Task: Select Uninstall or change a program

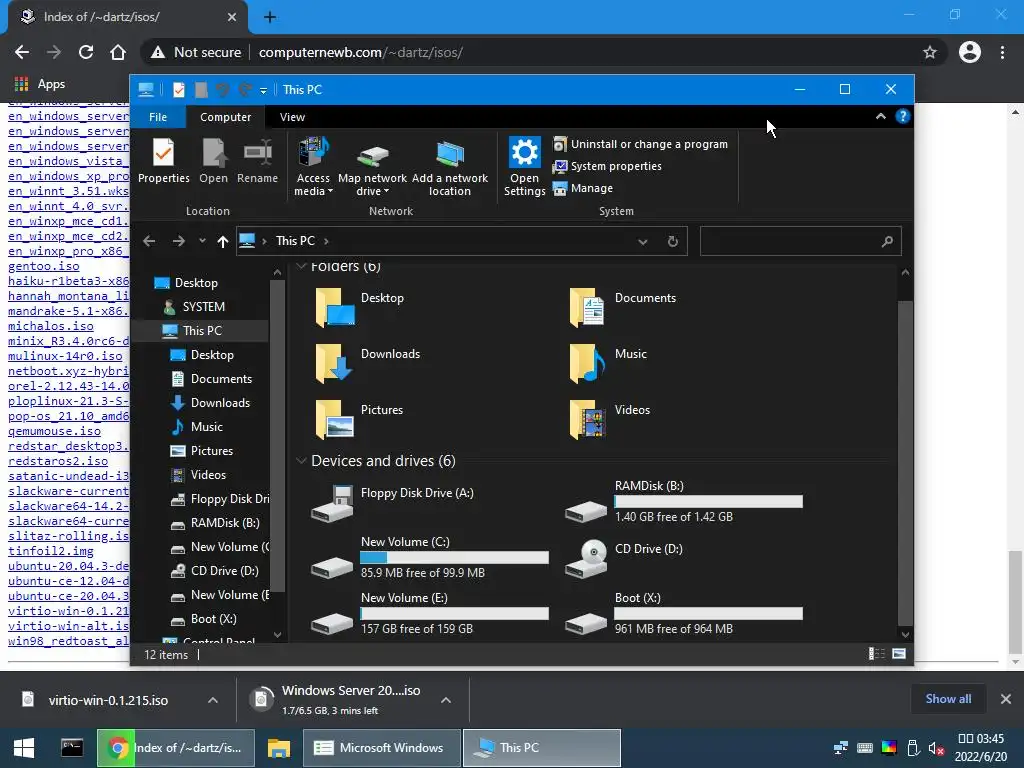Action: click(640, 144)
